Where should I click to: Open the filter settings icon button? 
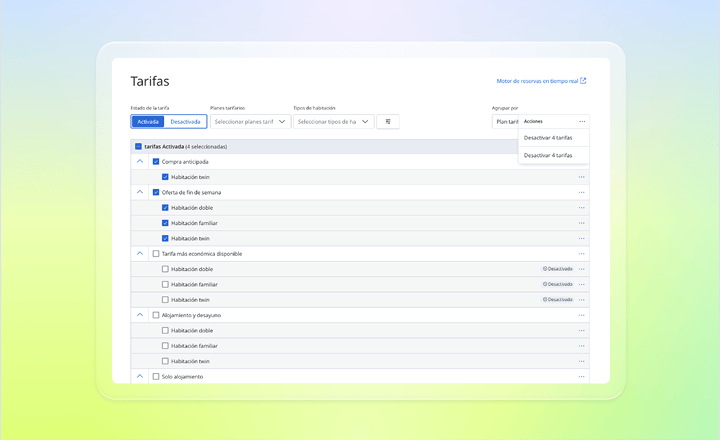tap(388, 122)
